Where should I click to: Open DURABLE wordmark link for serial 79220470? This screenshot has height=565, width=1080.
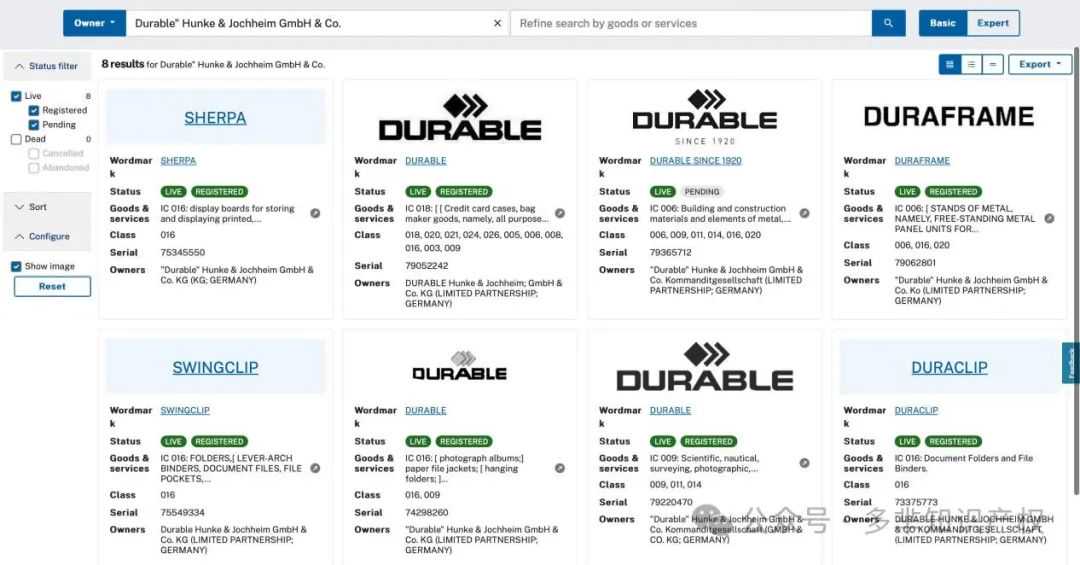670,410
